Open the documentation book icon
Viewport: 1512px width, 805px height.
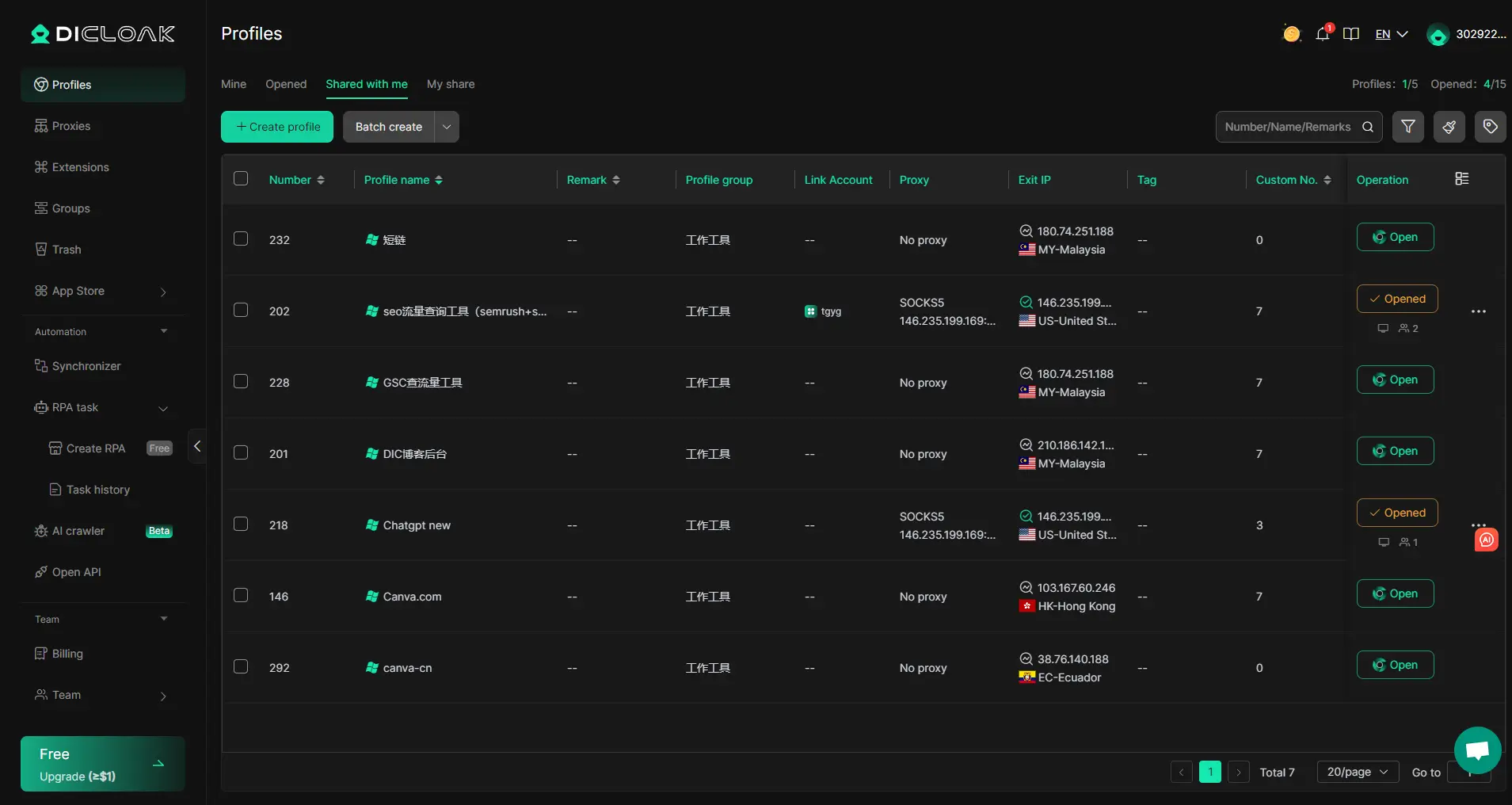[x=1351, y=34]
